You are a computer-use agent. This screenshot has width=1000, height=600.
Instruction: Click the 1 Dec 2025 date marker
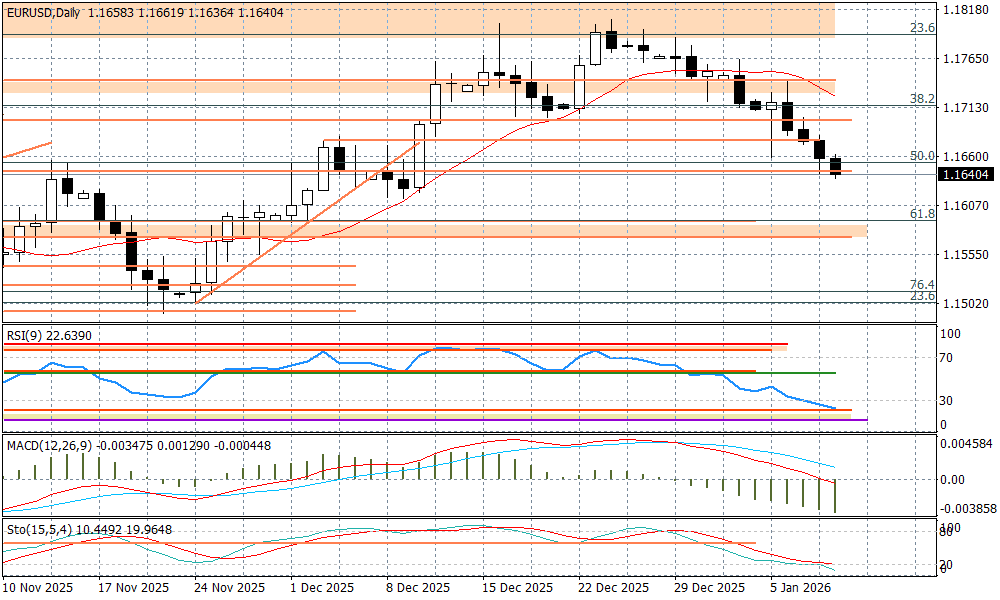(322, 587)
